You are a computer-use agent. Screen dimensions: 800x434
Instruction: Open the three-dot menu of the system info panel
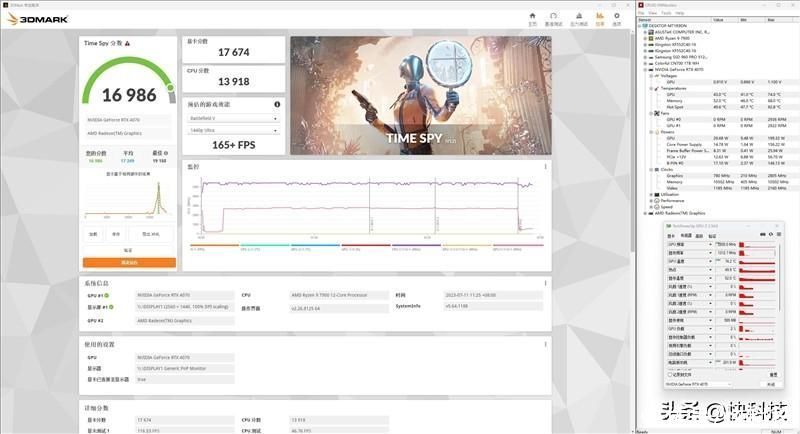(545, 283)
